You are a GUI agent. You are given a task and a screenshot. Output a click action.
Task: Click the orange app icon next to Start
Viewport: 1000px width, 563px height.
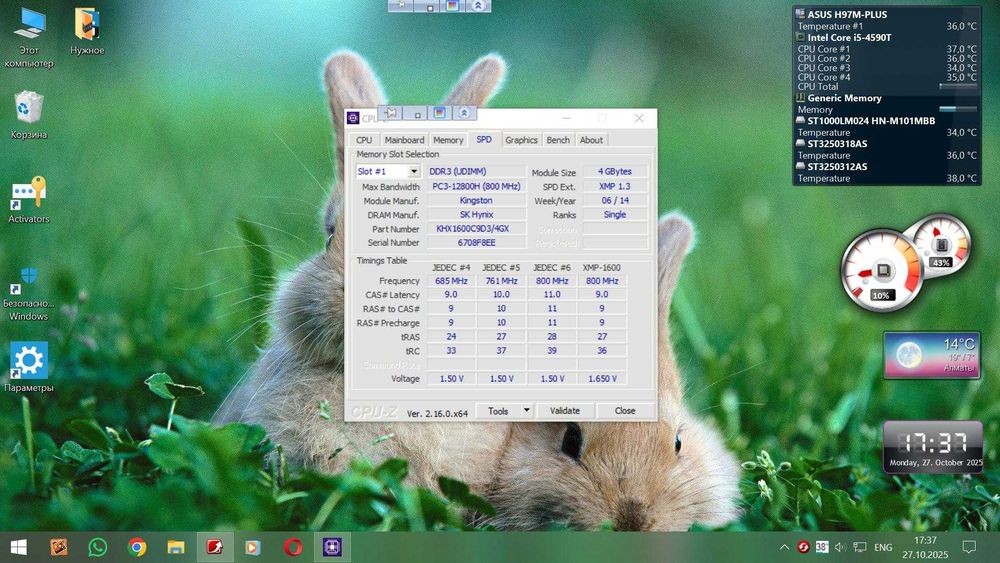[59, 547]
